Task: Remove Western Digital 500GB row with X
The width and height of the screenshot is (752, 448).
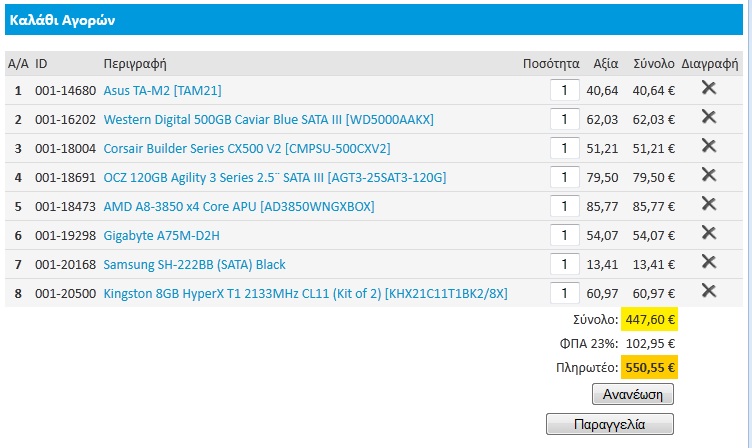Action: [x=709, y=117]
